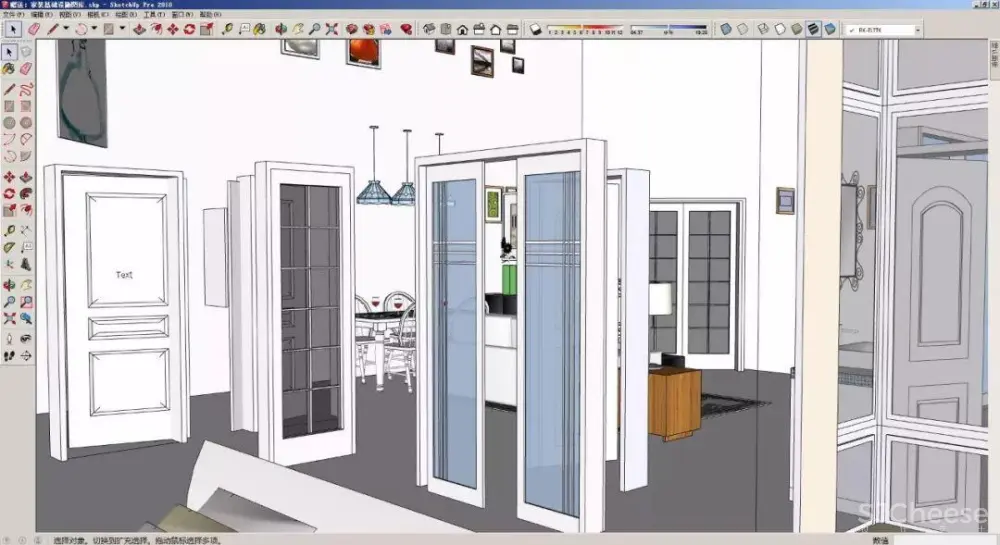Toggle the X-ray face style
The width and height of the screenshot is (1000, 545).
(725, 29)
